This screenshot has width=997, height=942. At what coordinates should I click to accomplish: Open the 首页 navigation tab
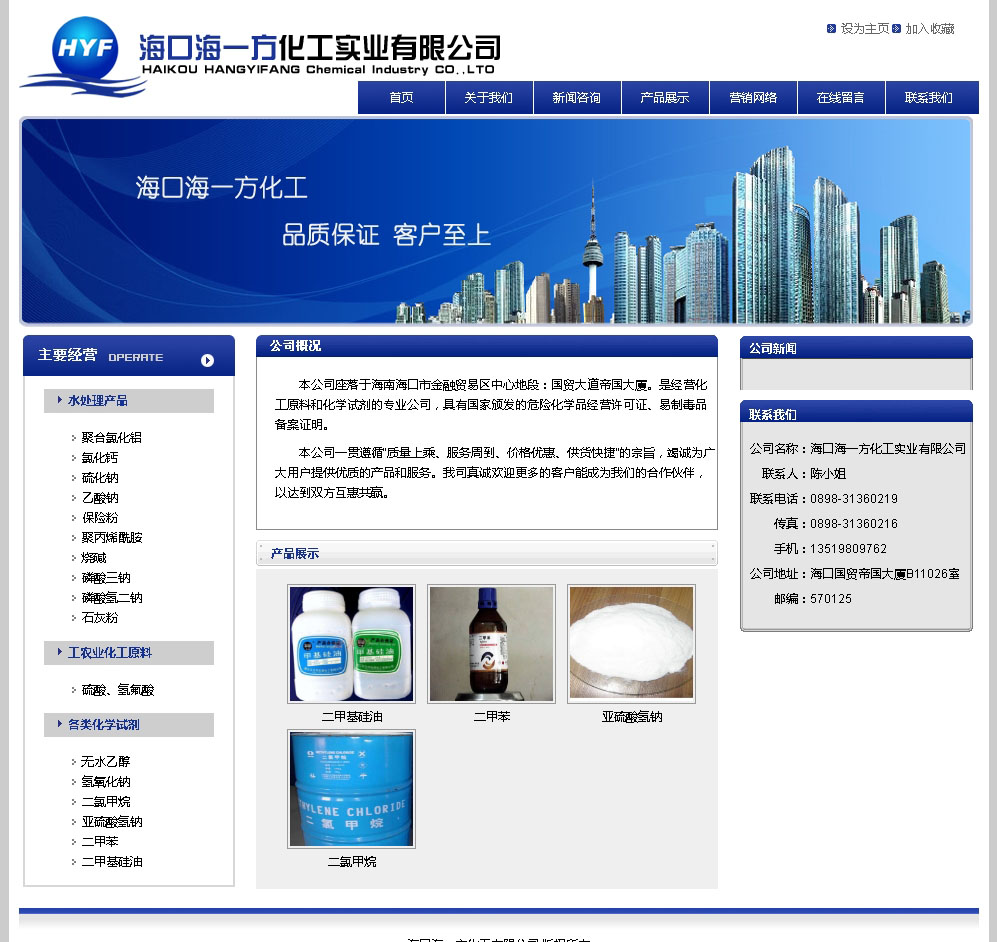click(401, 98)
